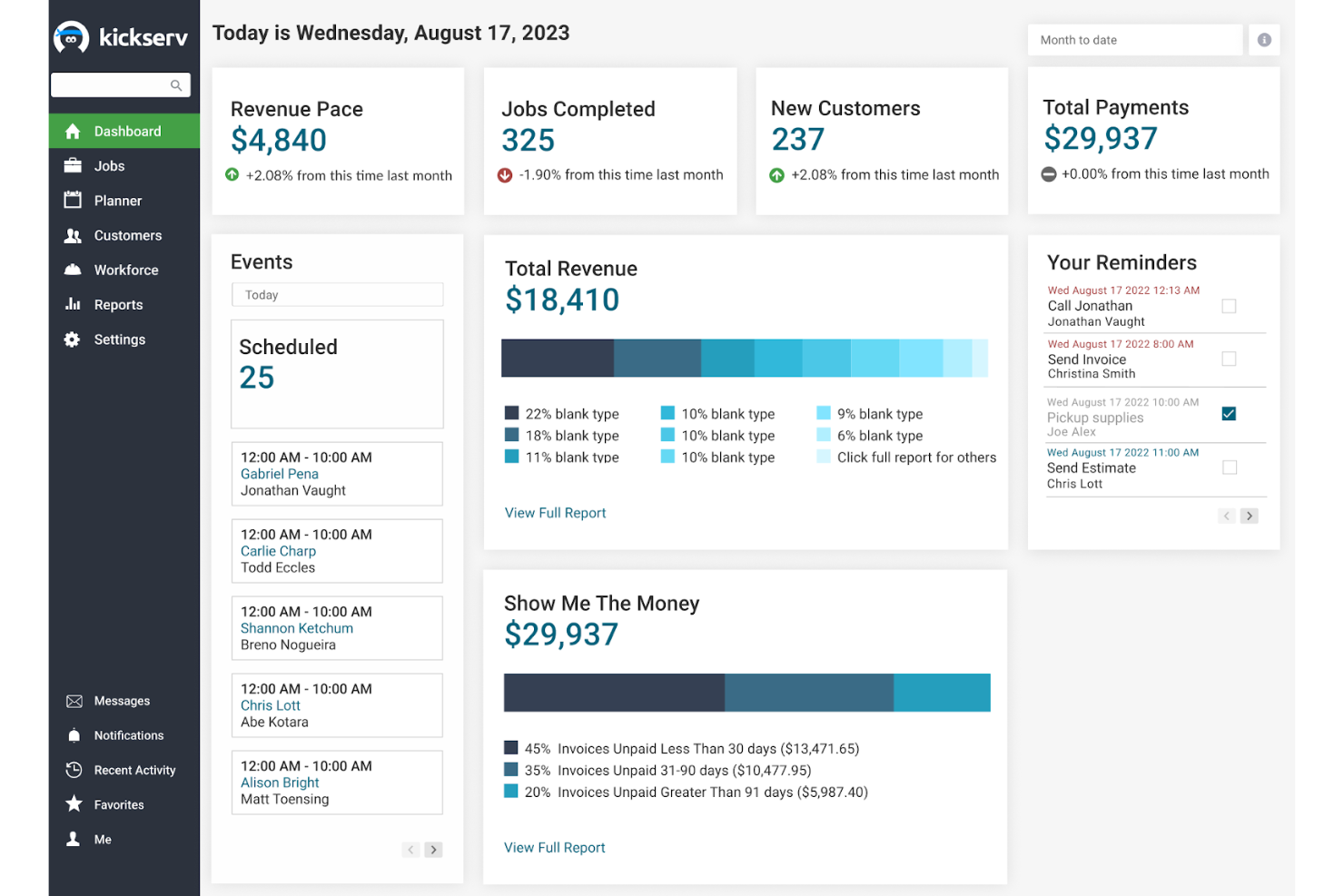
Task: Click the info icon beside Month to date
Action: click(1264, 40)
